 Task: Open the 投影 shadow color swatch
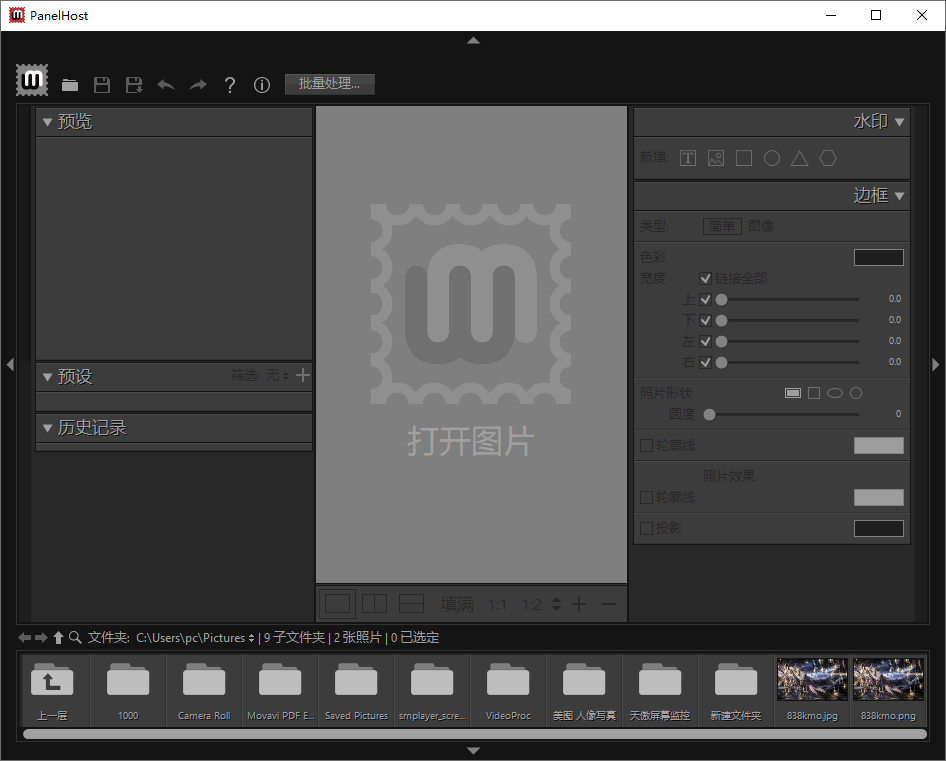[x=878, y=529]
